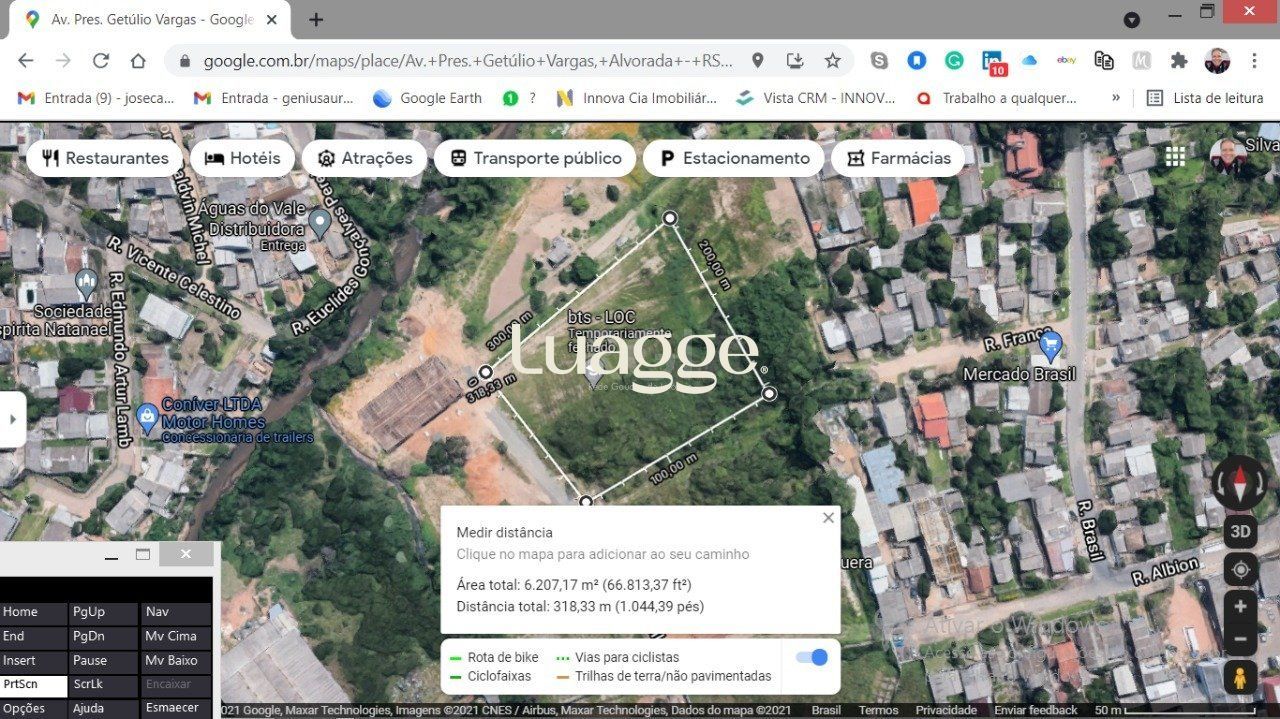1280x719 pixels.
Task: Click the Grammarly extension icon
Action: click(954, 61)
